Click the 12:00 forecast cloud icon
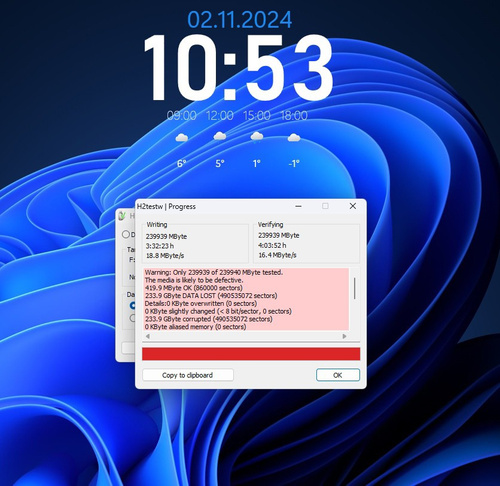The image size is (500, 486). point(220,136)
